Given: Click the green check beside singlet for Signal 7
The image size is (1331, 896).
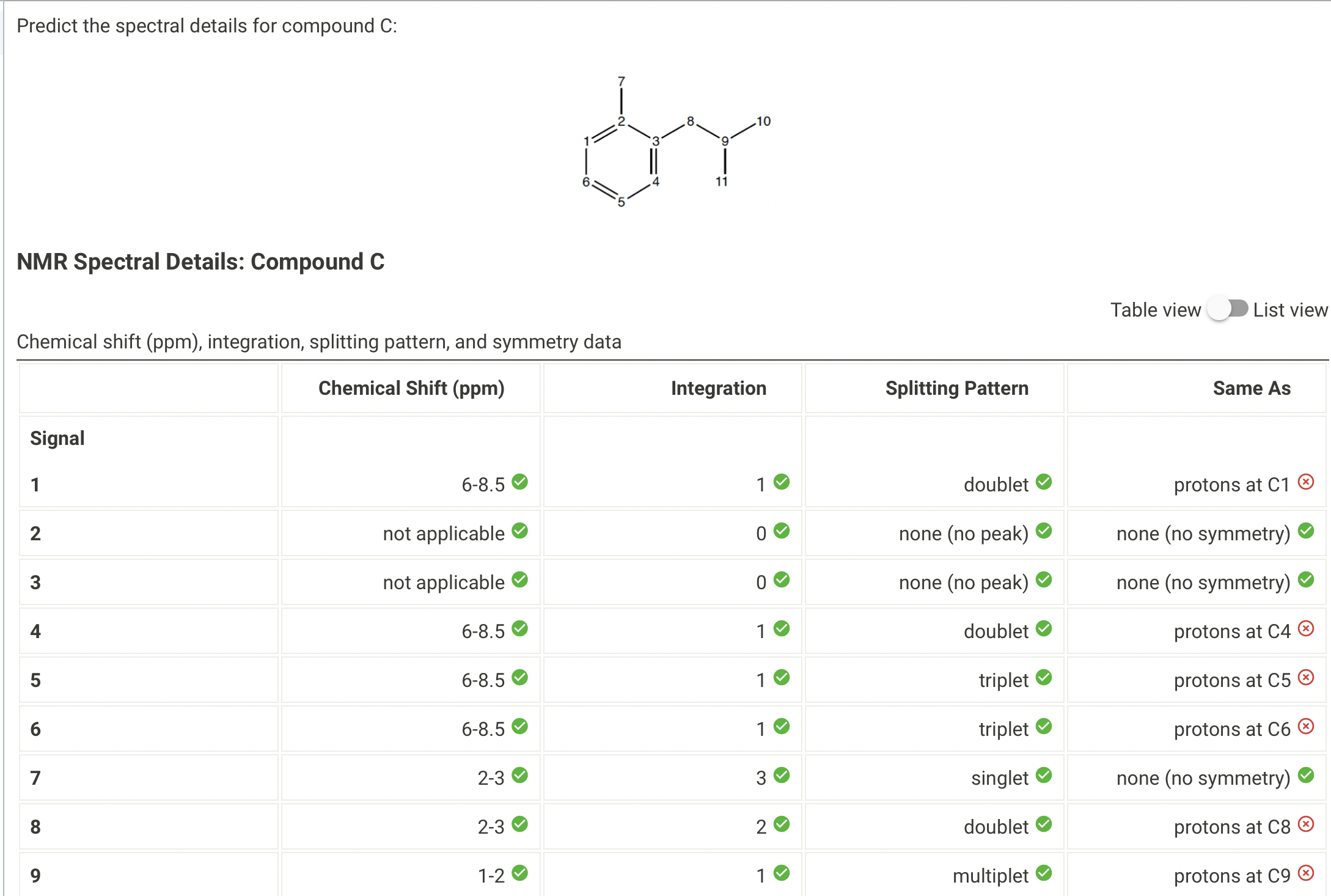Looking at the screenshot, I should tap(1044, 776).
